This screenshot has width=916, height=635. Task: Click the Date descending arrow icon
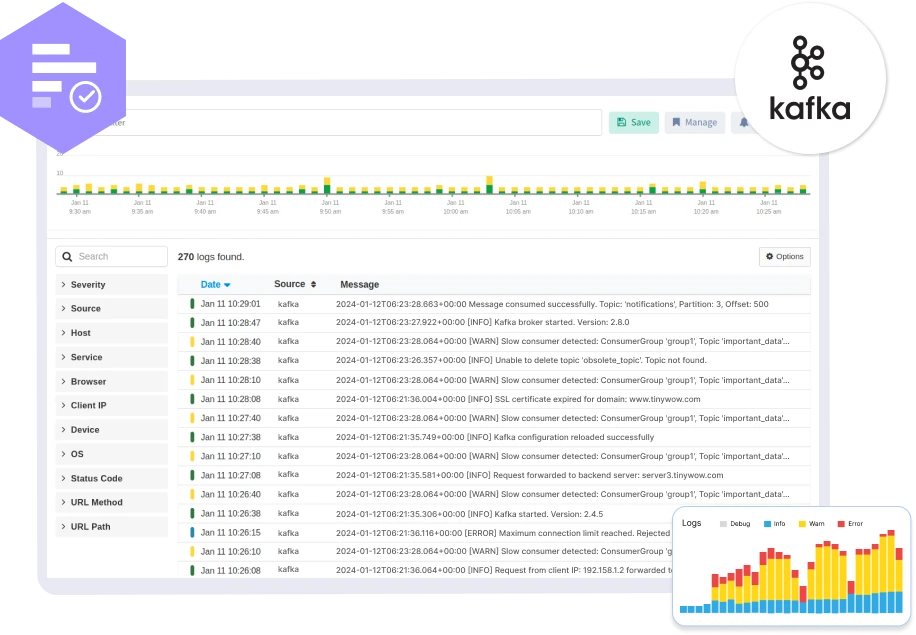[x=227, y=285]
